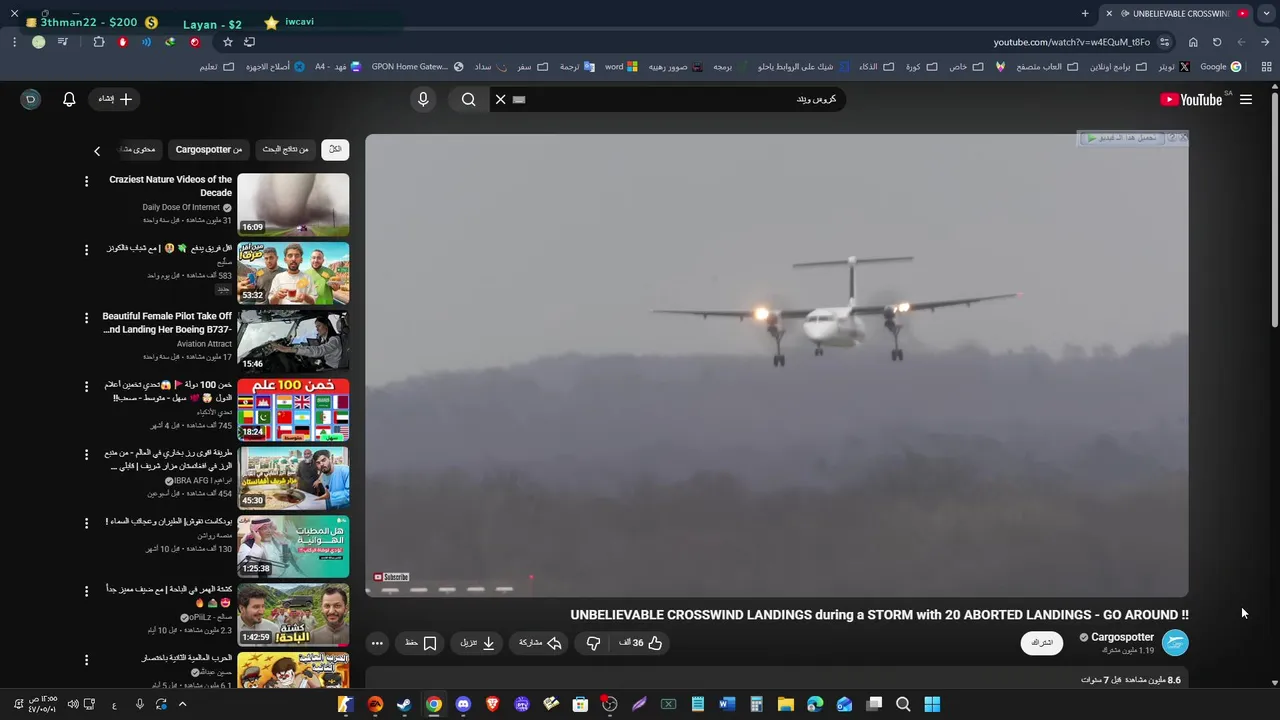The image size is (1280, 720).
Task: Open Steam from the taskbar
Action: [404, 704]
